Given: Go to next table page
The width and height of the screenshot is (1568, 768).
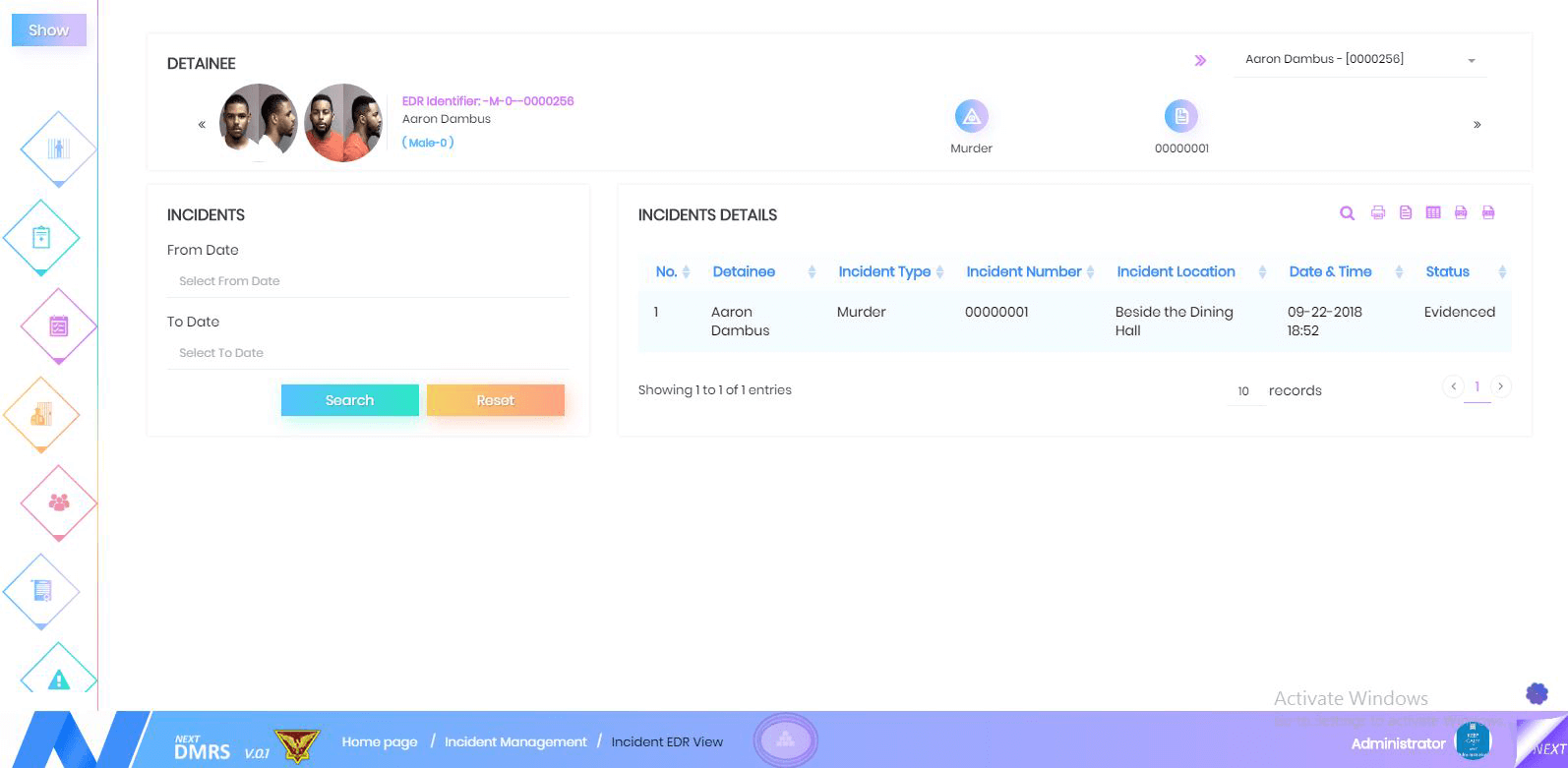Looking at the screenshot, I should pos(1500,386).
